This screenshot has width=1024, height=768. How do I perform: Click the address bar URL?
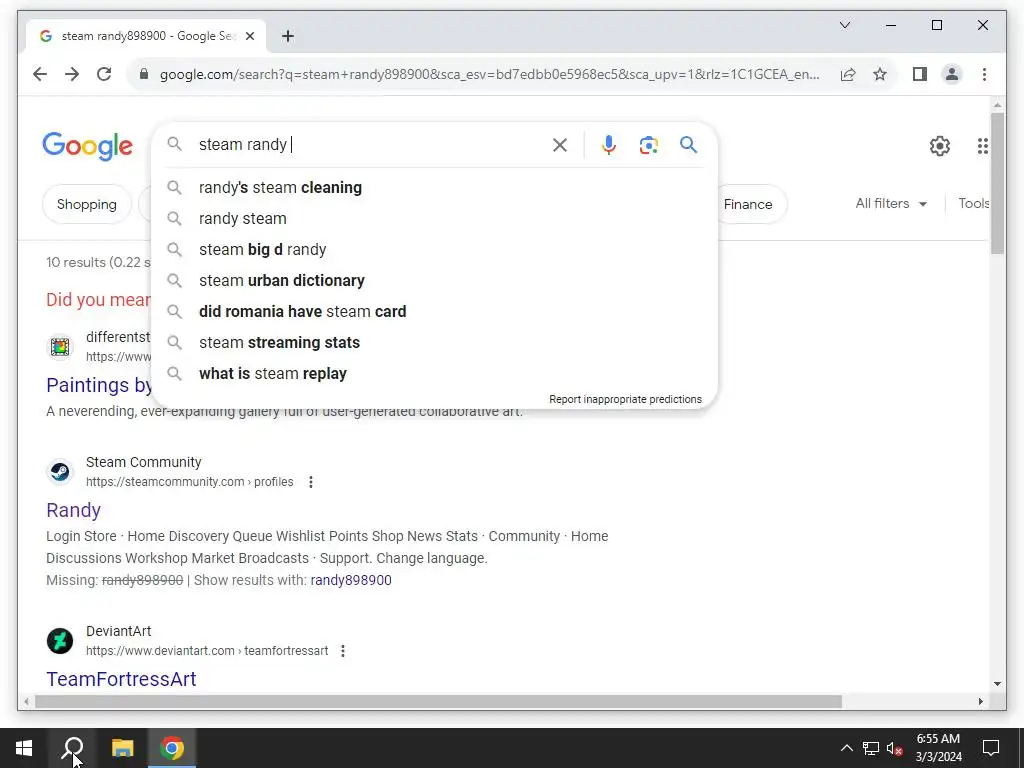click(489, 74)
